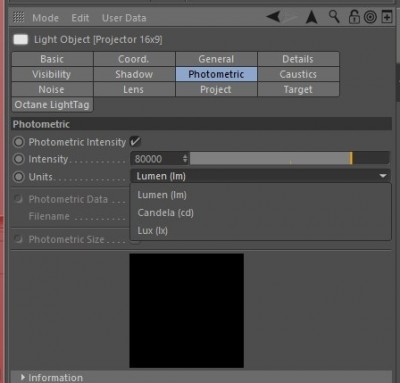Choose Candela (cd) from the list

165,213
